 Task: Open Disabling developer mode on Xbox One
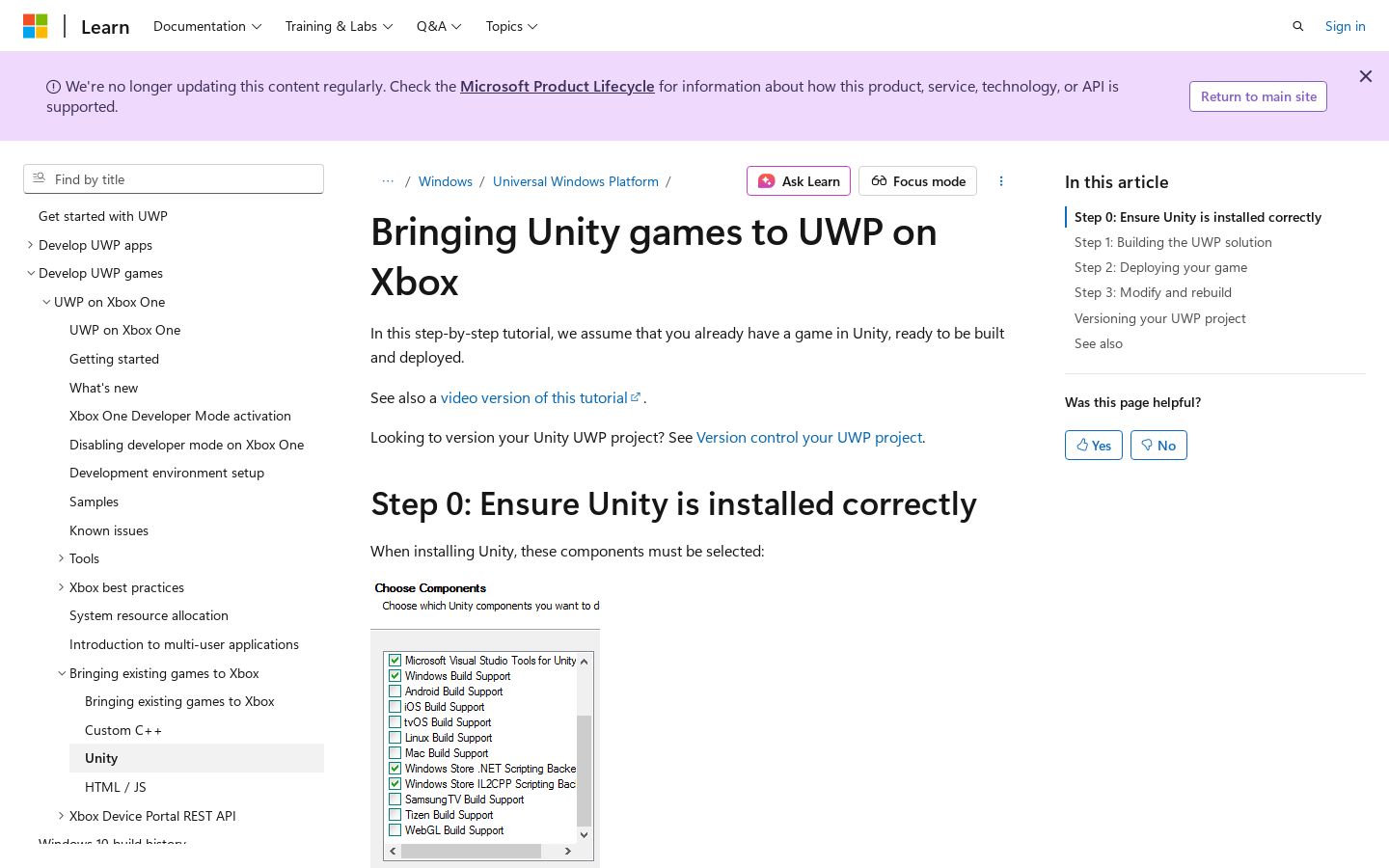coord(186,445)
